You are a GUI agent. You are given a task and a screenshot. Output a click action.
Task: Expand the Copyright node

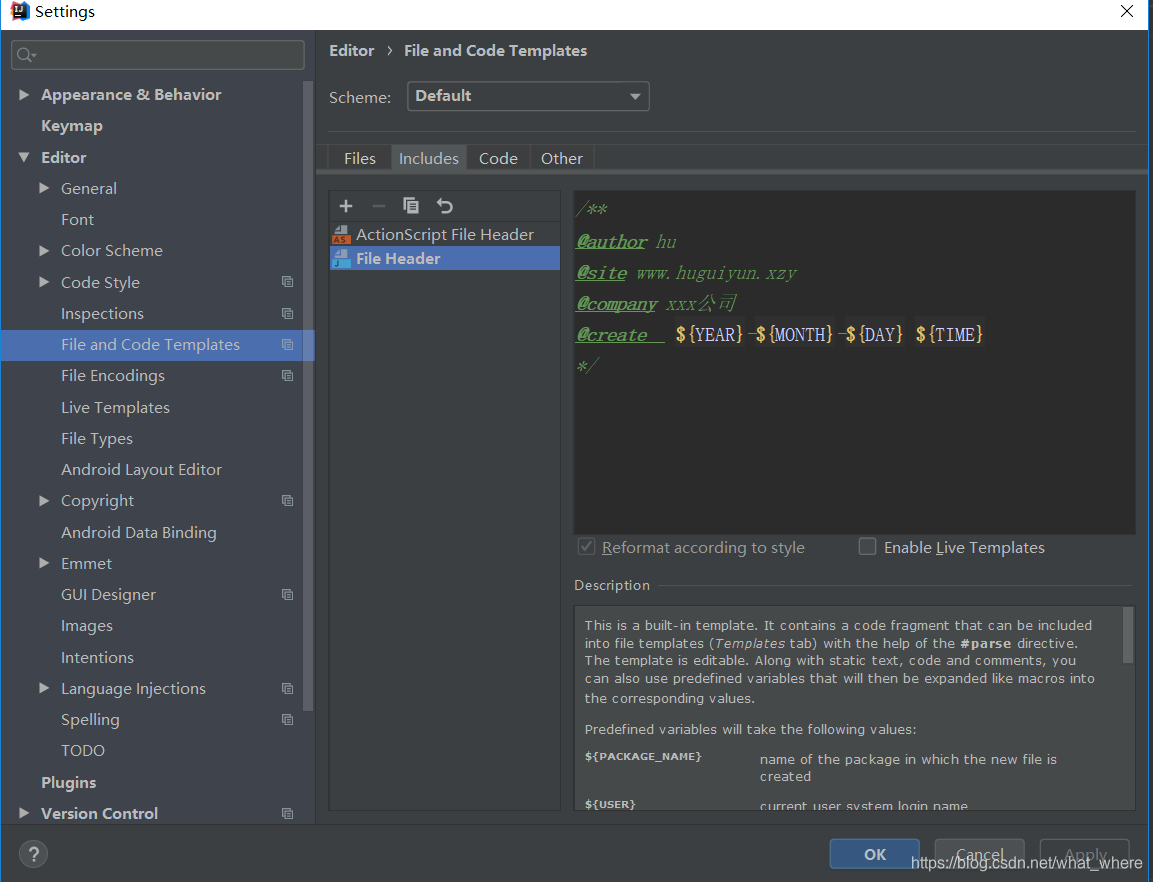[44, 500]
